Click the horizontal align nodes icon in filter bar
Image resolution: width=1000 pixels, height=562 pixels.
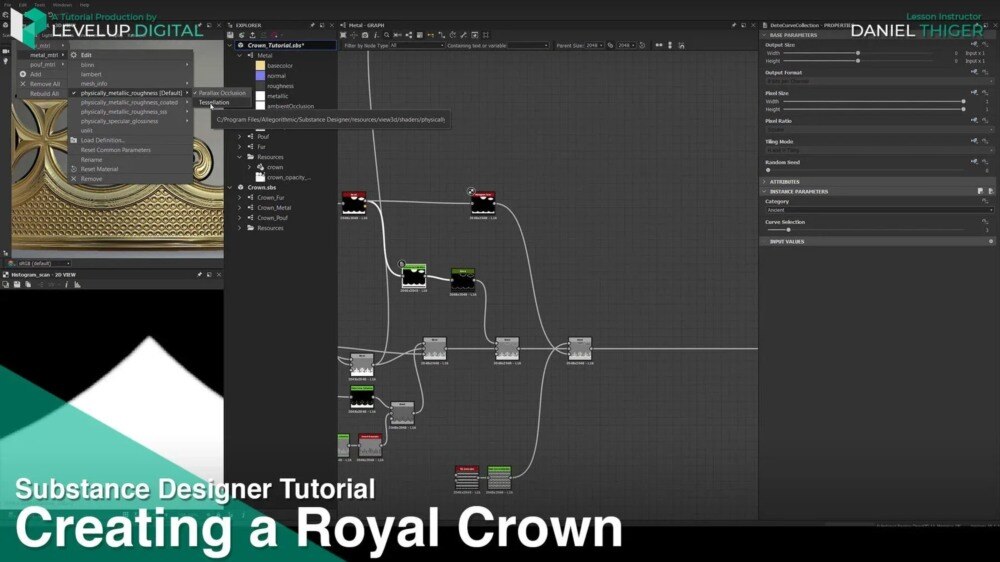click(x=659, y=45)
